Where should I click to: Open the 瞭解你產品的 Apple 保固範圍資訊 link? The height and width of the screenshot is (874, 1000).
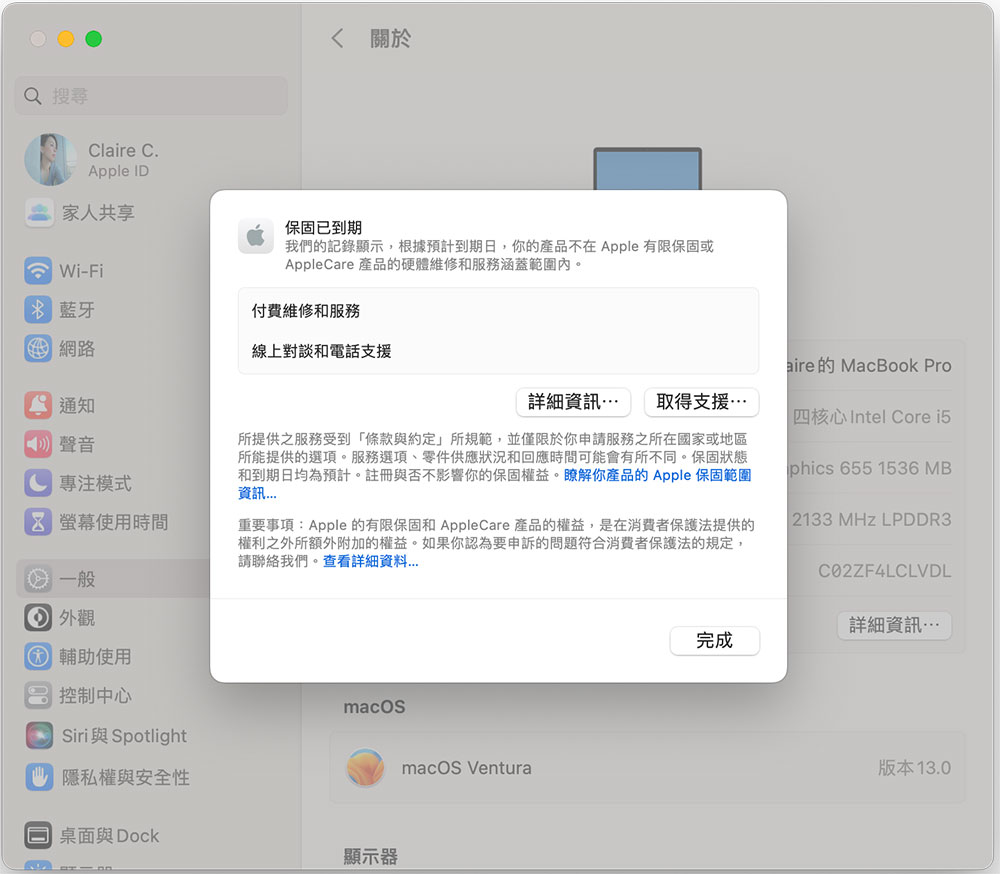(x=657, y=475)
